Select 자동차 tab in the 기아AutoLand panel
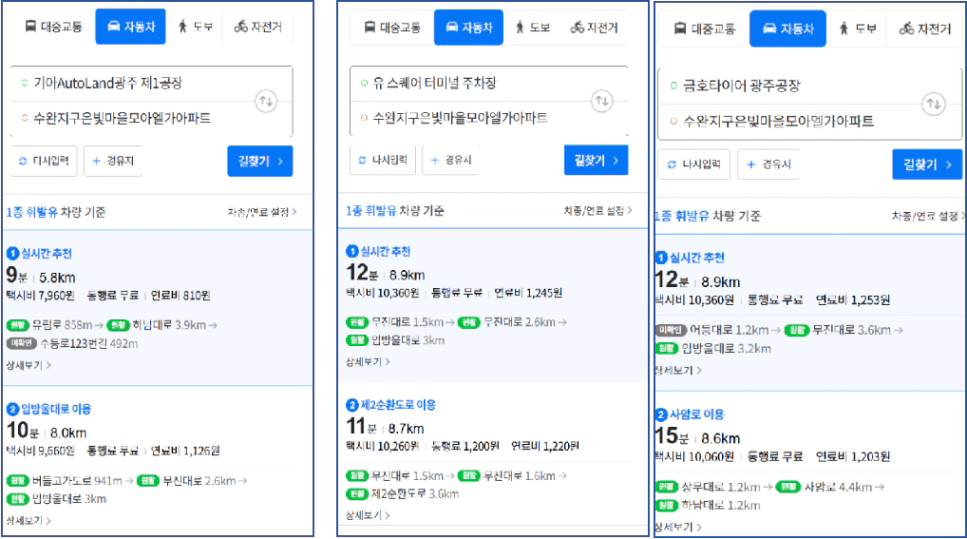 tap(131, 27)
